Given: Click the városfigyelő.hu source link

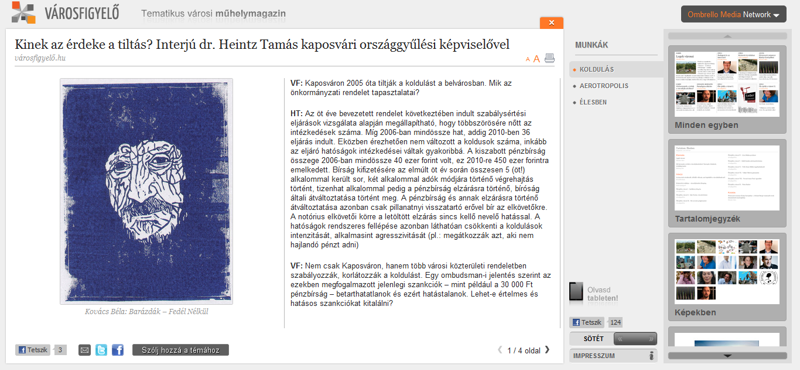Looking at the screenshot, I should click(x=40, y=58).
